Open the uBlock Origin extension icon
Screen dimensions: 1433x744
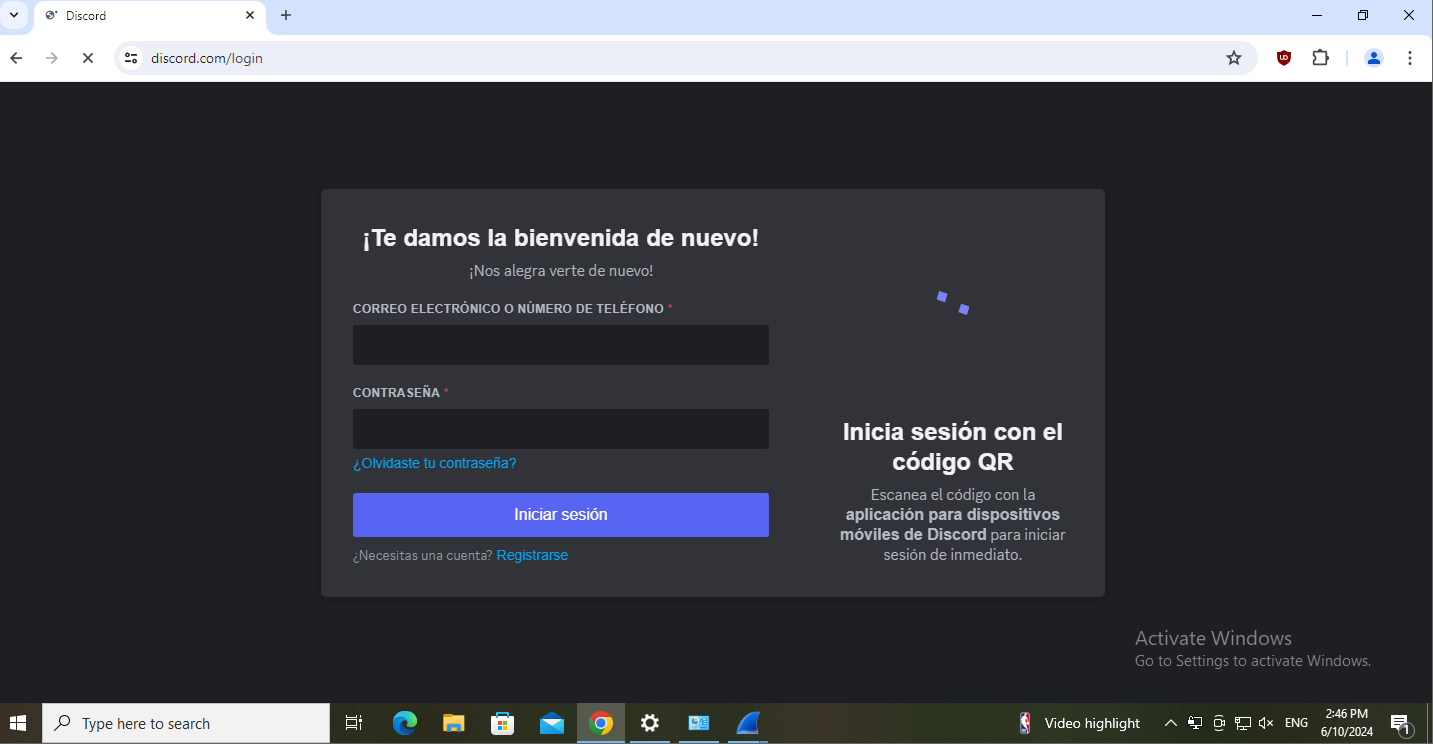coord(1284,58)
